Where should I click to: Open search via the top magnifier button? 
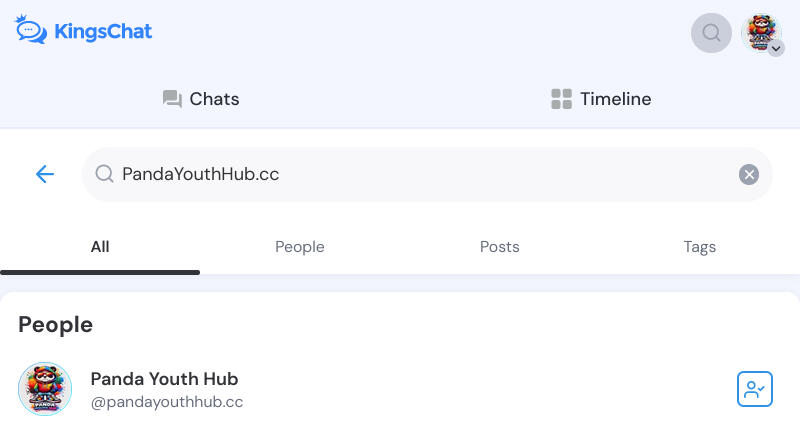tap(711, 33)
